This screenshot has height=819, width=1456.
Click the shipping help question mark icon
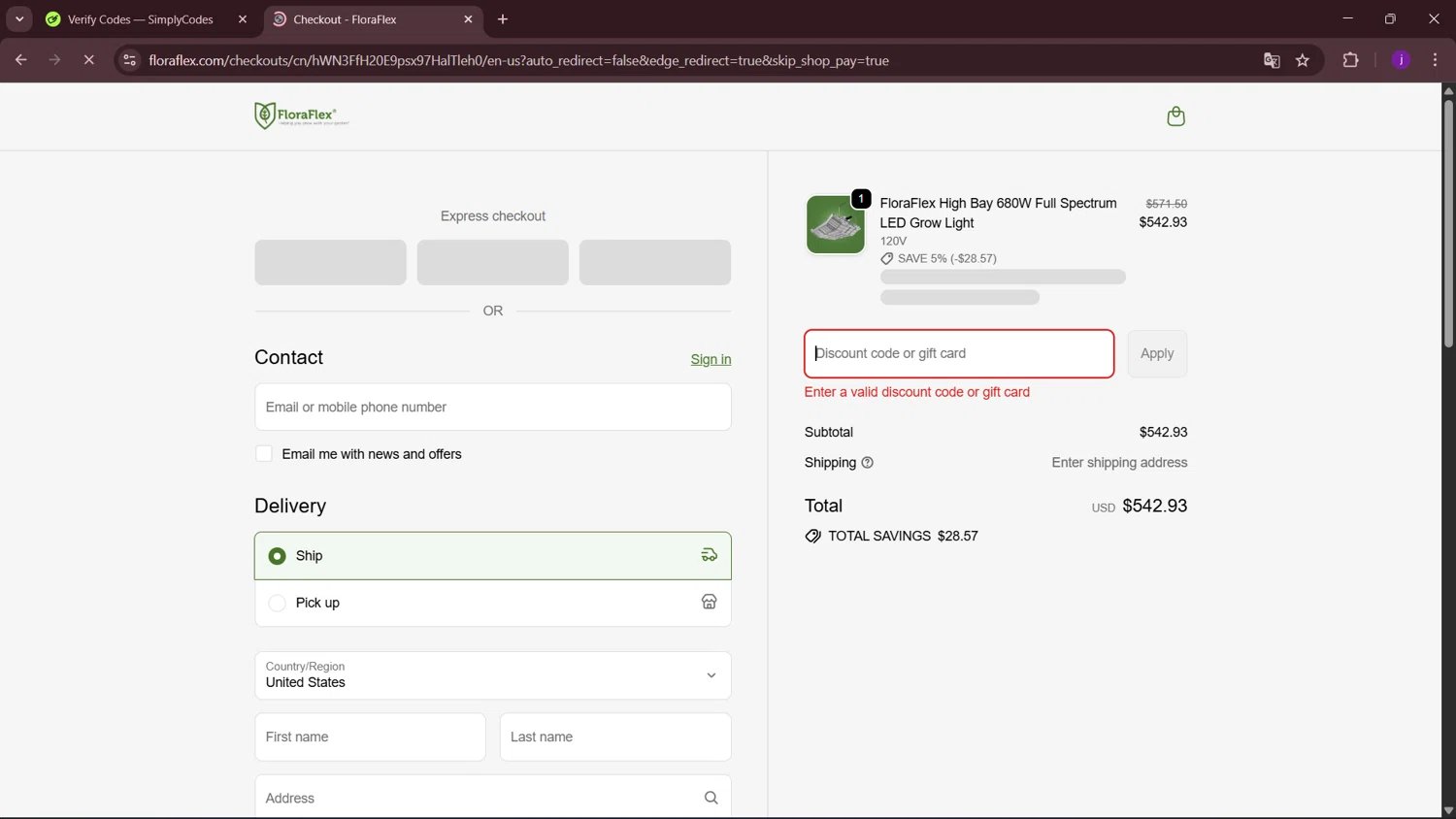point(868,463)
